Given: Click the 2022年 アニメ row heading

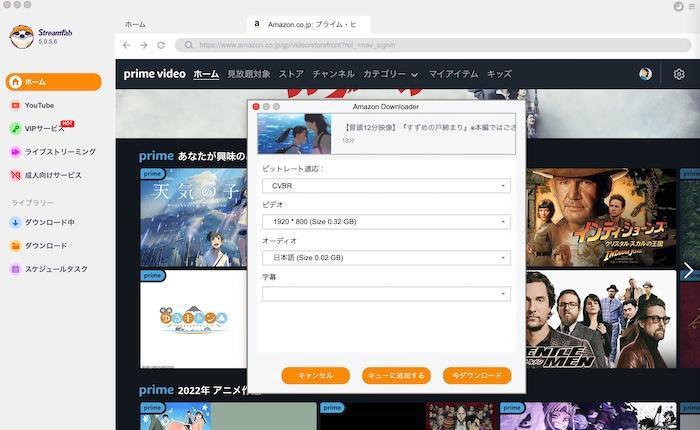Looking at the screenshot, I should coord(200,390).
